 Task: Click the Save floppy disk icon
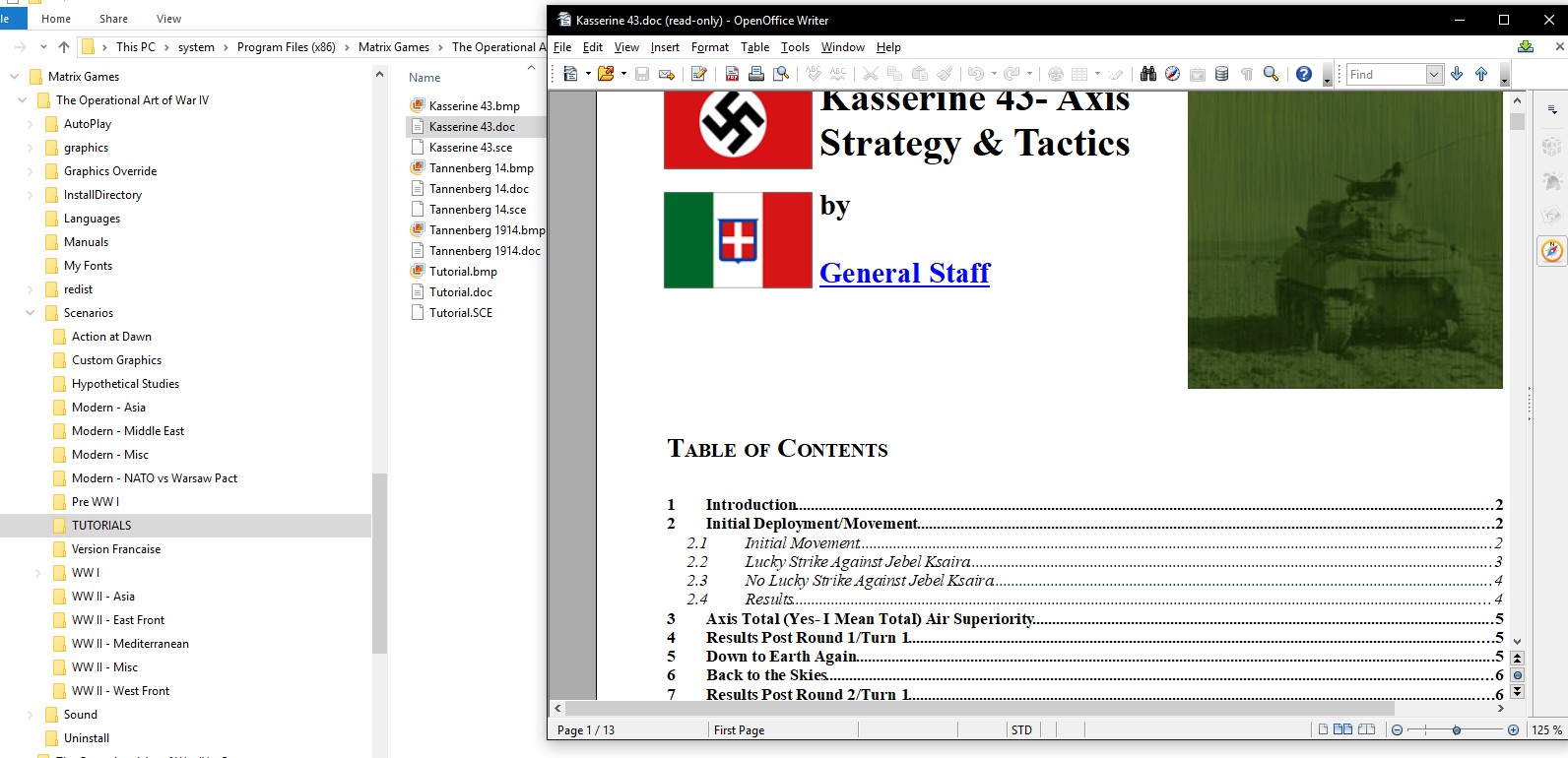pyautogui.click(x=642, y=74)
